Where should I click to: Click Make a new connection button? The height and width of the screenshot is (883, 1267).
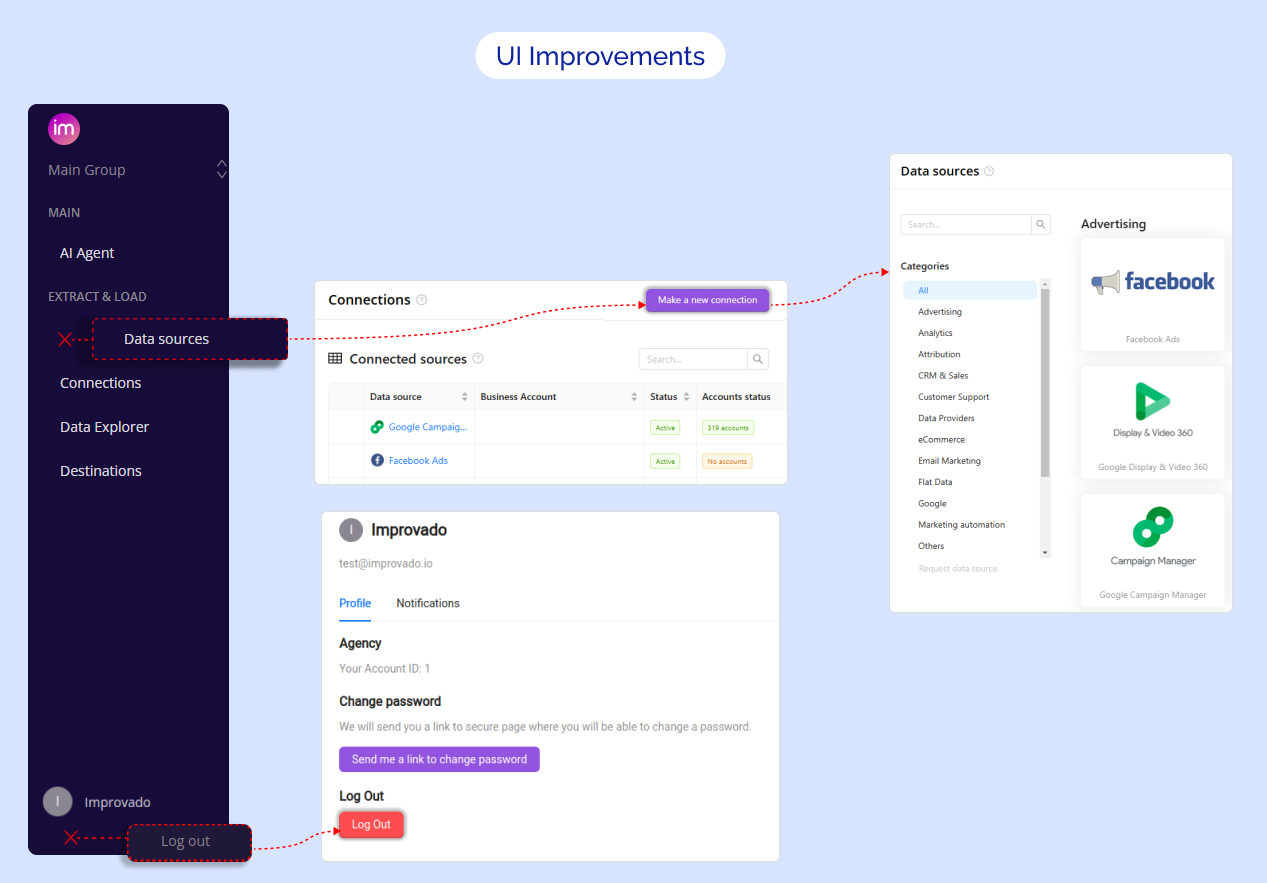point(707,300)
